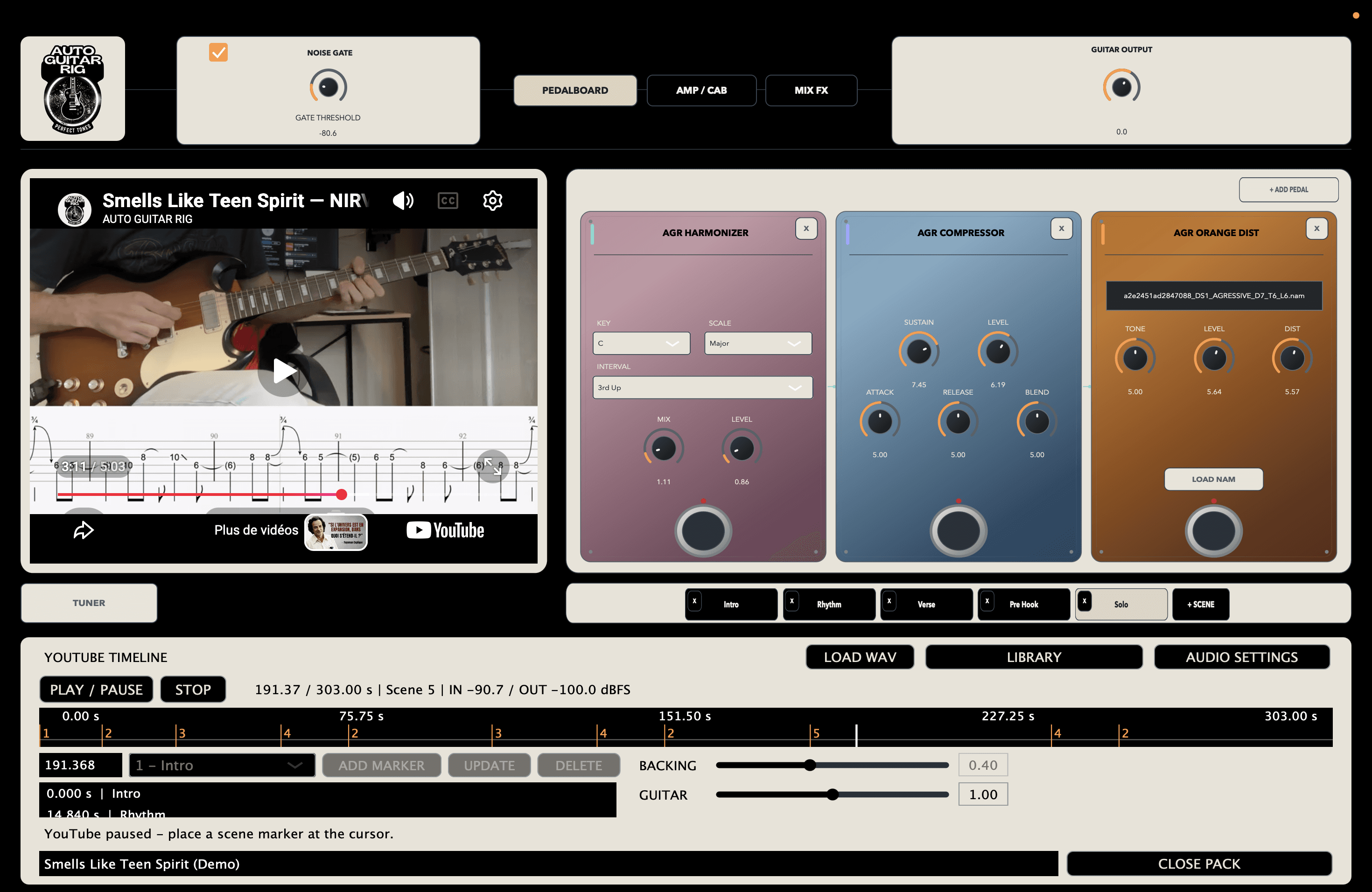The image size is (1372, 892).
Task: Mute the YouTube video volume icon
Action: click(x=403, y=201)
